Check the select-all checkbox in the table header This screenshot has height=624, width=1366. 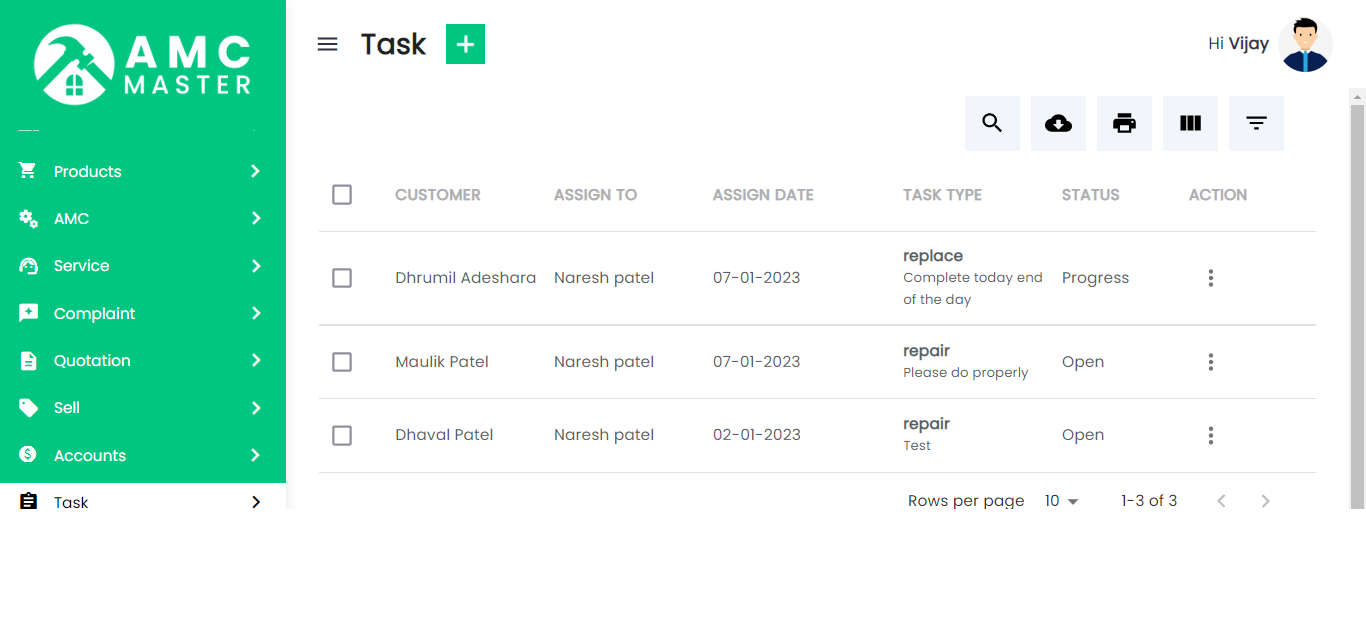point(342,194)
